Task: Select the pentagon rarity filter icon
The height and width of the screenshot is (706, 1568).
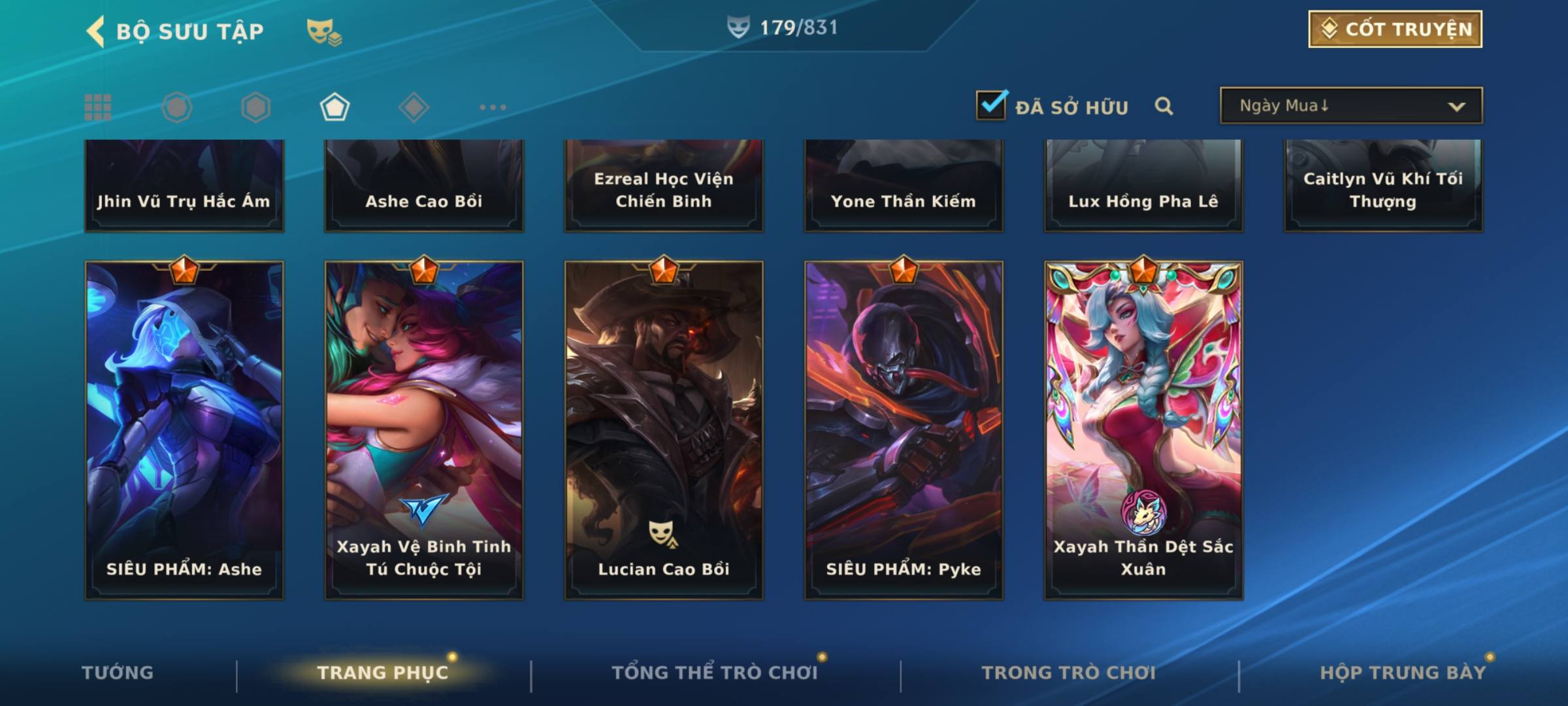Action: point(335,107)
